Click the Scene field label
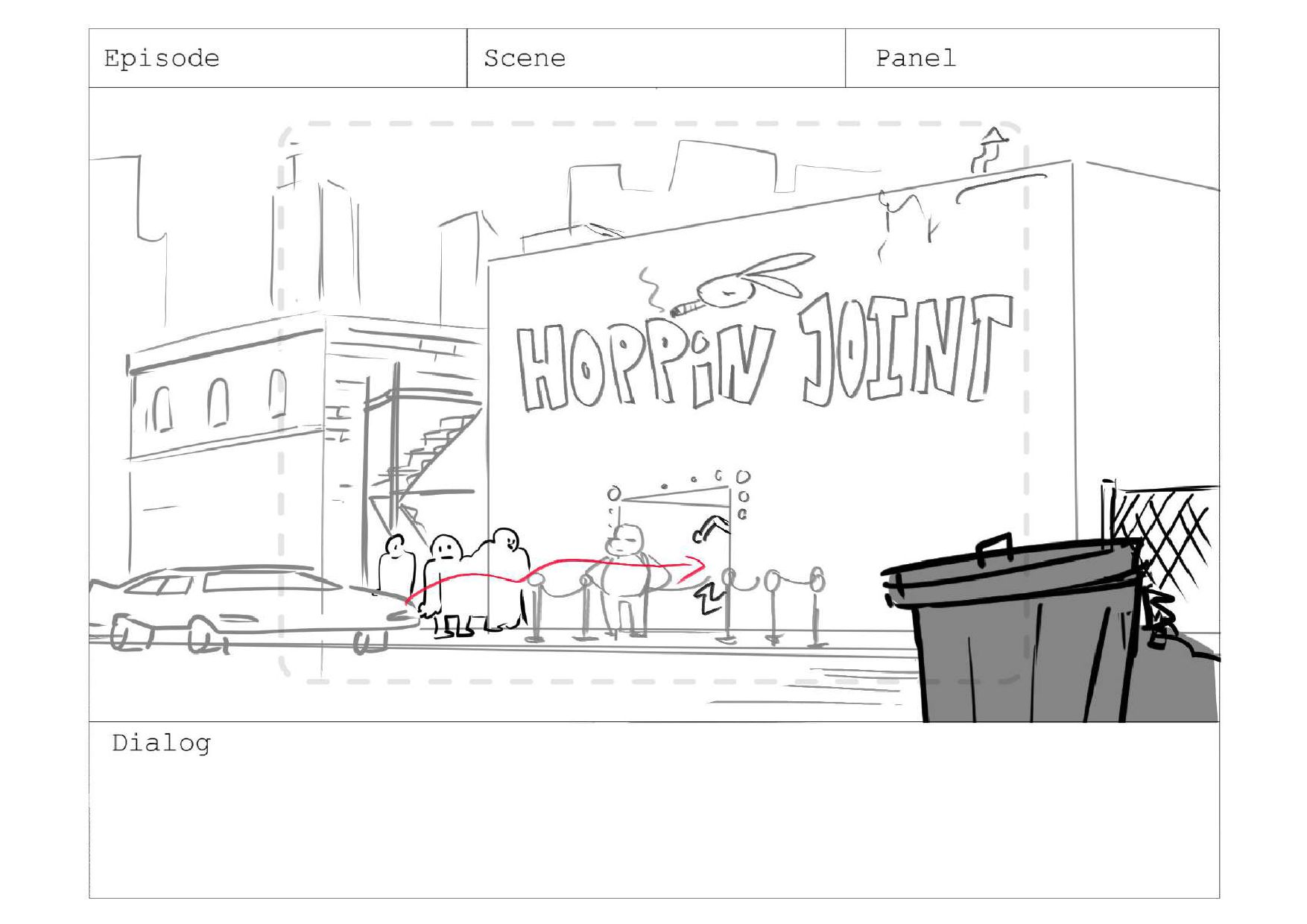 pyautogui.click(x=525, y=58)
